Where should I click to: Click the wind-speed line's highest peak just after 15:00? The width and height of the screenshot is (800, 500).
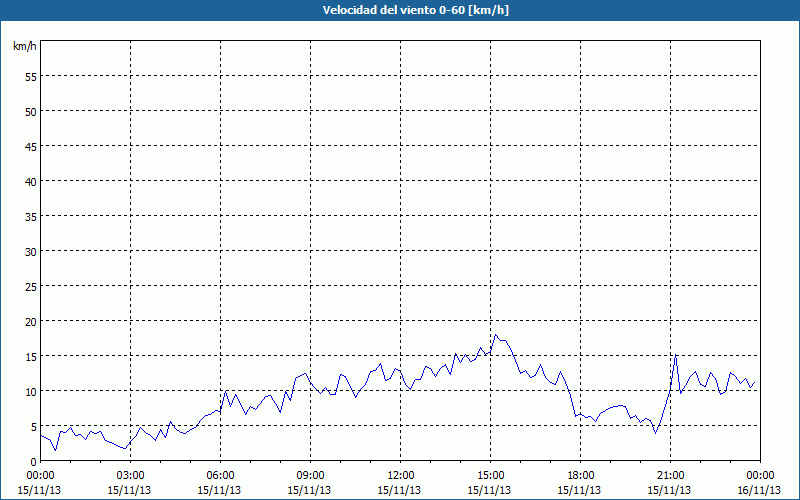pos(495,335)
